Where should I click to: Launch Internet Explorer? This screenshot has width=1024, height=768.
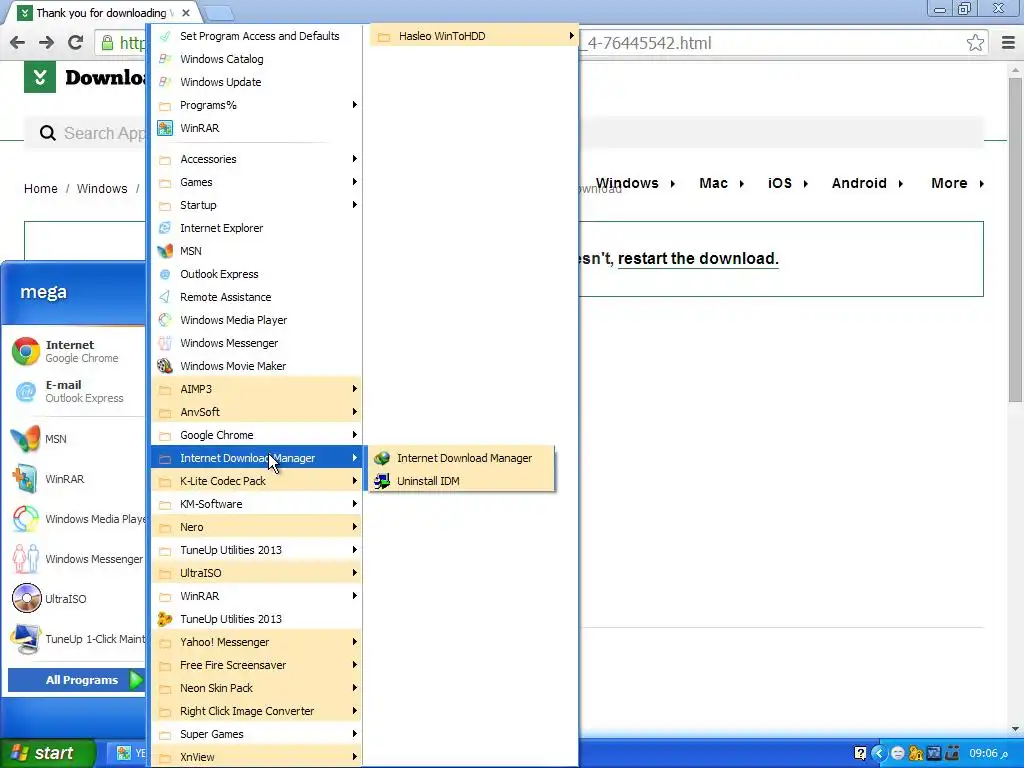coord(257,228)
